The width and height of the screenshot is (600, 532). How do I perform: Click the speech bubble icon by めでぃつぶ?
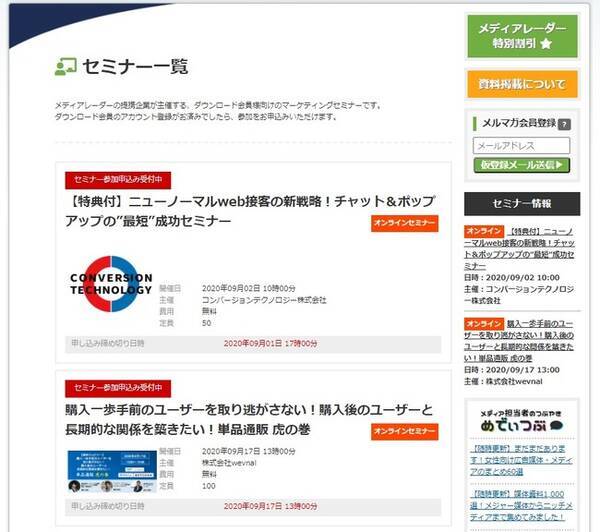[556, 425]
